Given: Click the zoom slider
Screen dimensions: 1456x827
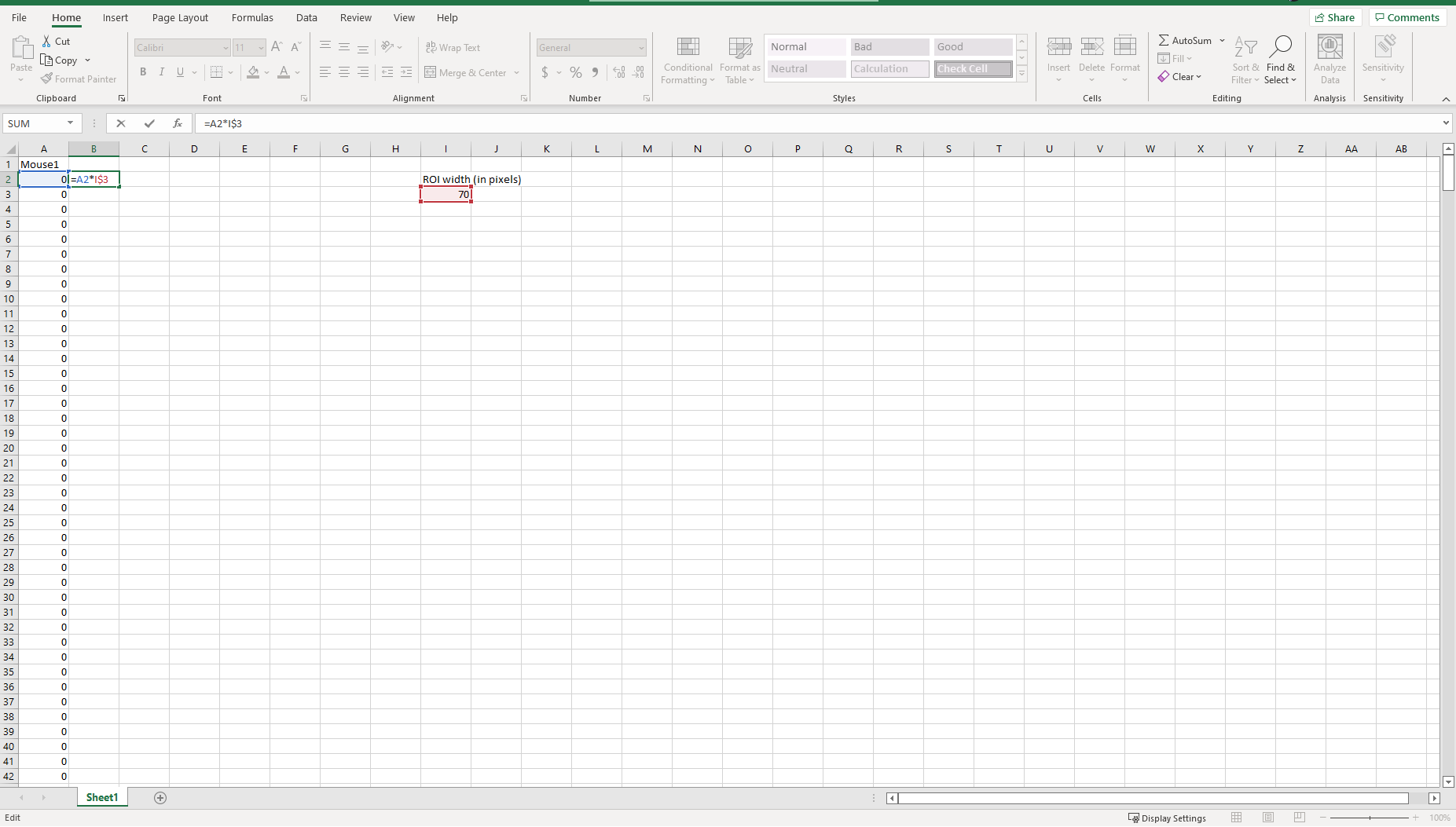Looking at the screenshot, I should point(1370,818).
